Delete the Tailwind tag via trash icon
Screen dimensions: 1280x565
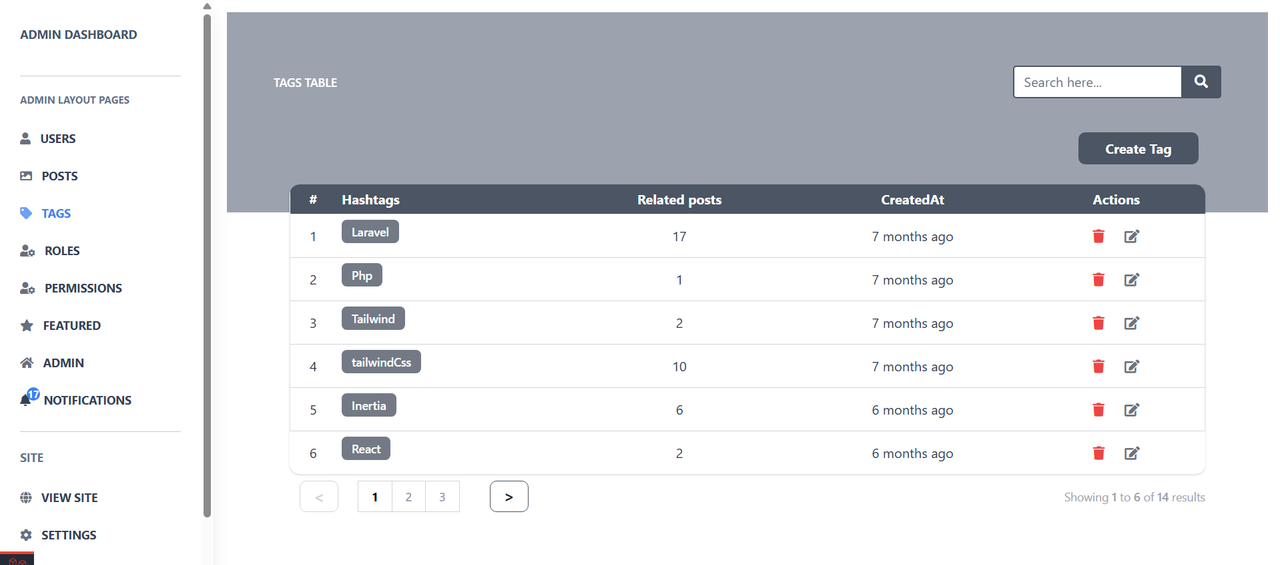(1098, 323)
